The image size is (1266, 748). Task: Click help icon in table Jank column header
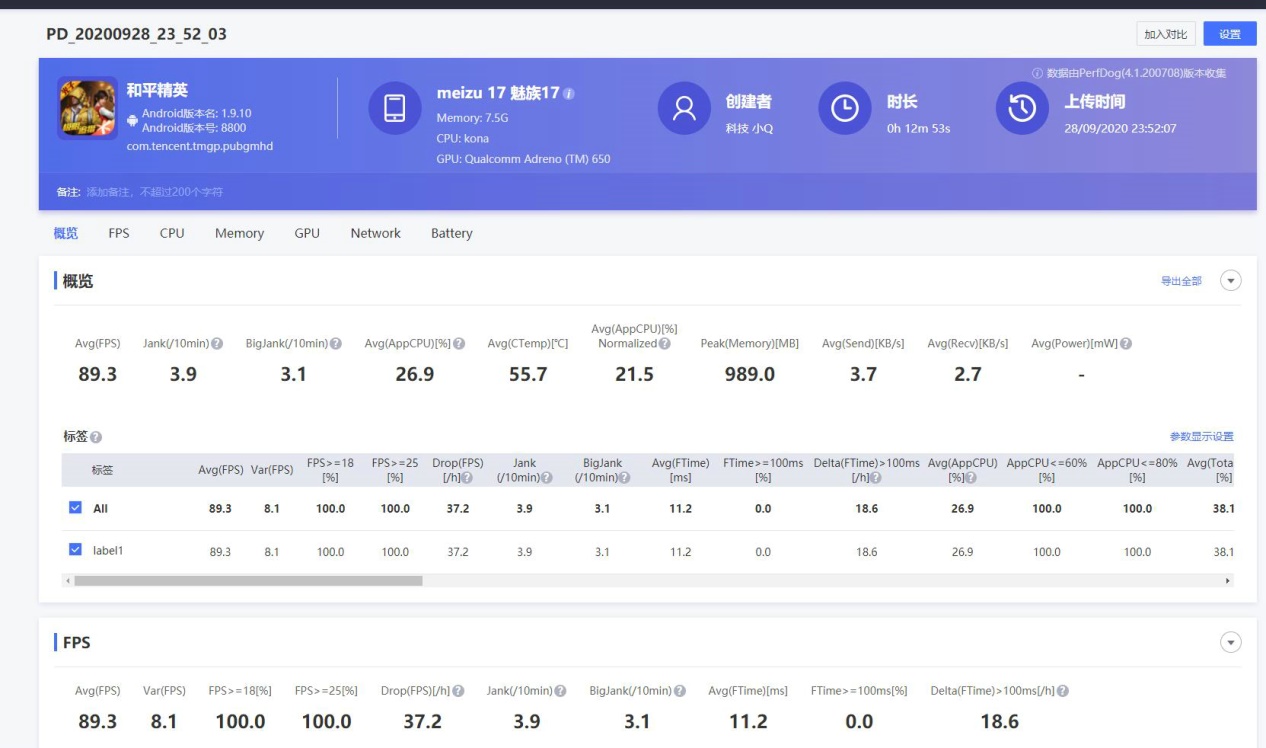548,478
